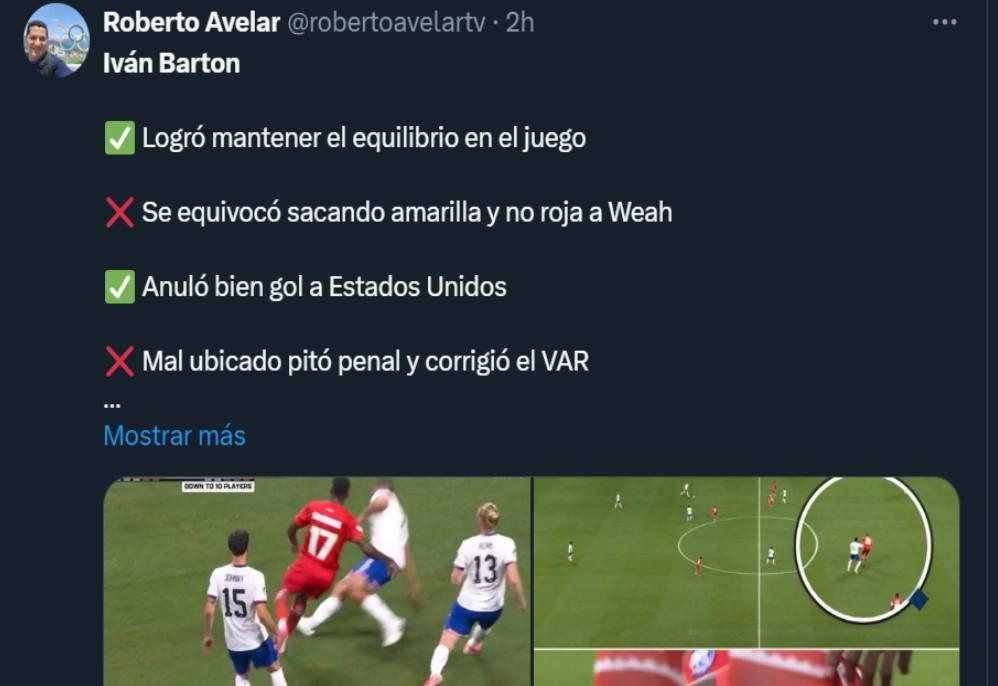998x686 pixels.
Task: Open the three-dot more options menu
Action: tap(945, 22)
